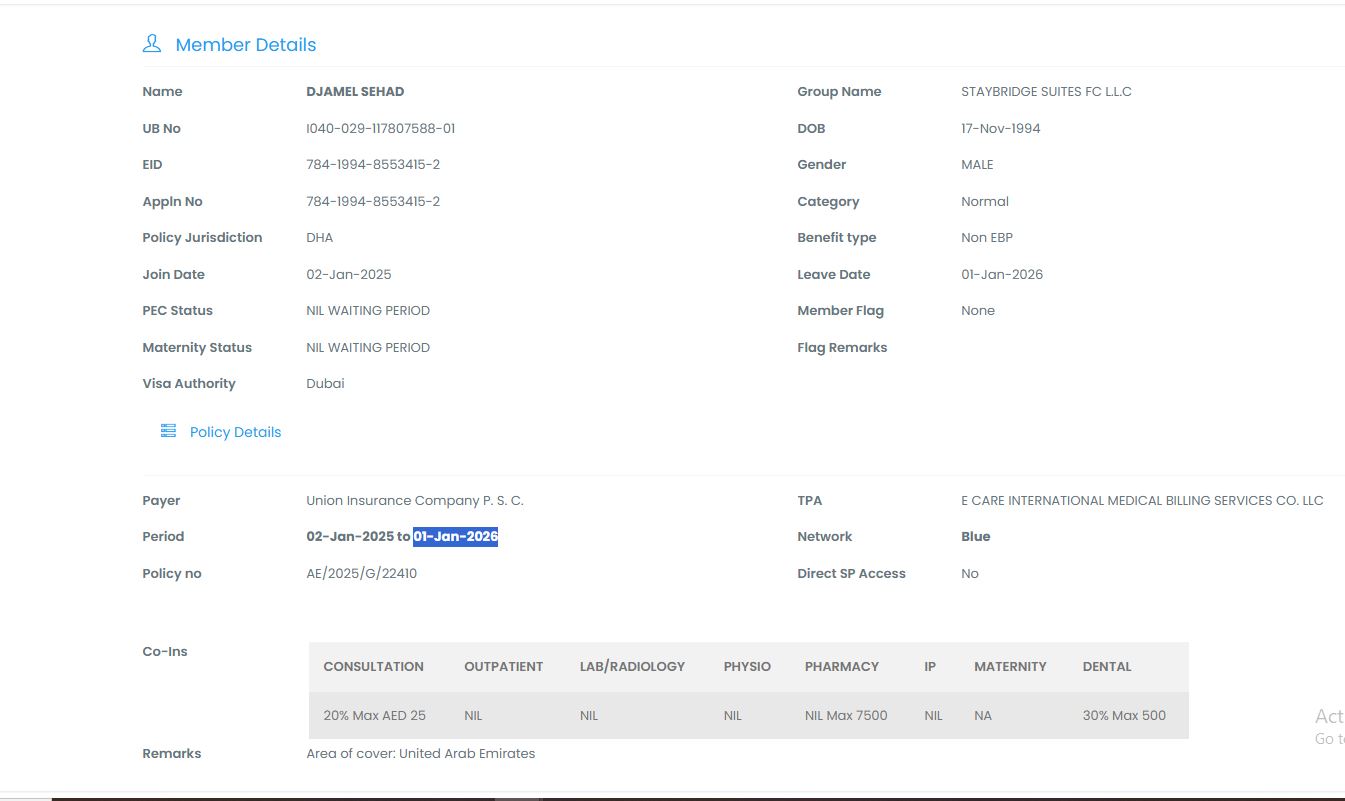Select payer Union Insurance Company P. S. C.
This screenshot has height=801, width=1345.
point(415,501)
